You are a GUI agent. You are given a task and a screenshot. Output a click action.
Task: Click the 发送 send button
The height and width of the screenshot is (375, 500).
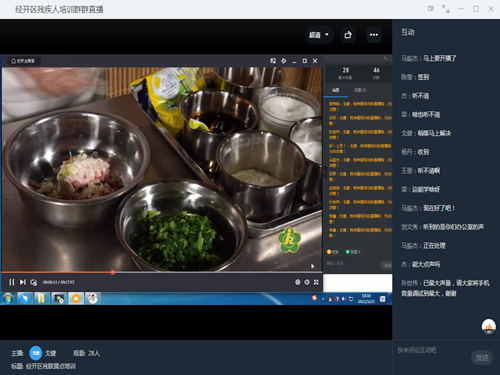click(482, 358)
